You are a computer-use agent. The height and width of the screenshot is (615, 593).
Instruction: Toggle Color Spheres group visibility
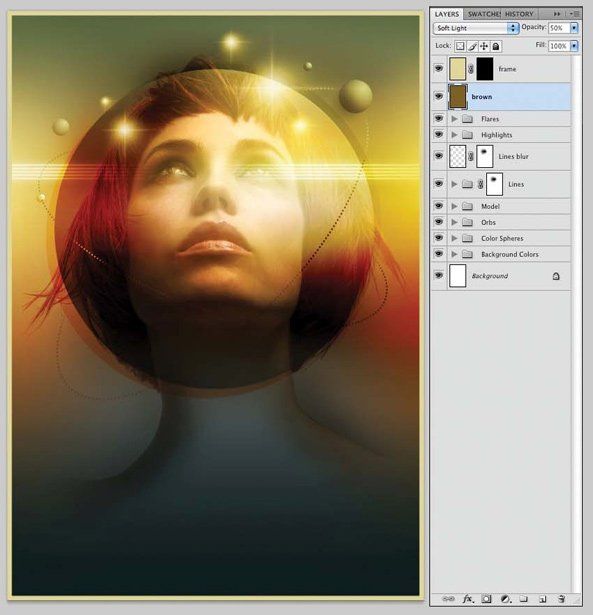pos(439,238)
